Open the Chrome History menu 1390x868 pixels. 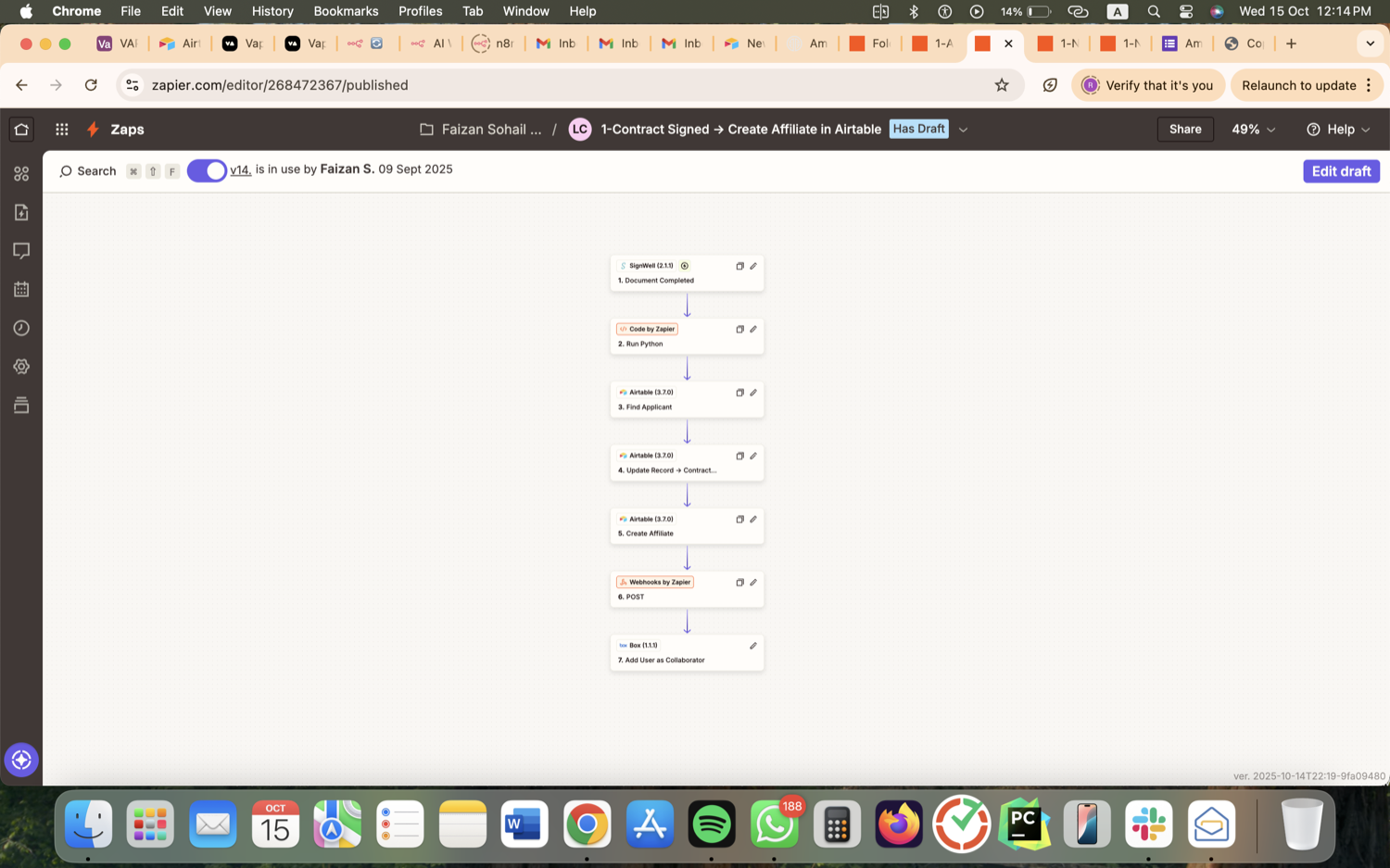tap(272, 11)
